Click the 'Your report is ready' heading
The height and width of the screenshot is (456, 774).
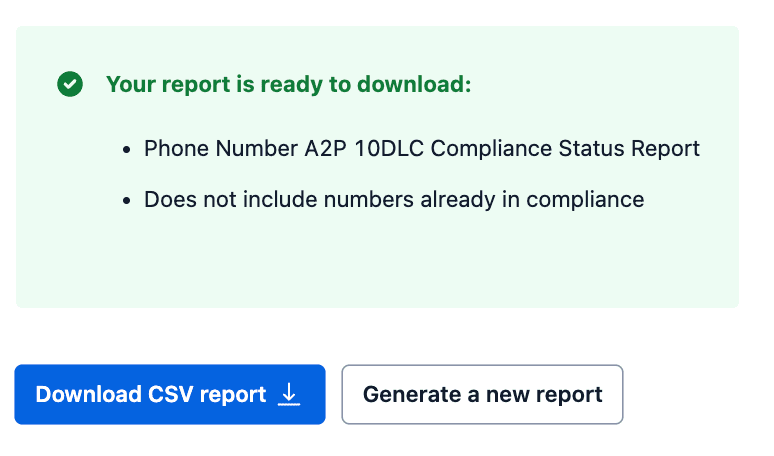pyautogui.click(x=288, y=85)
